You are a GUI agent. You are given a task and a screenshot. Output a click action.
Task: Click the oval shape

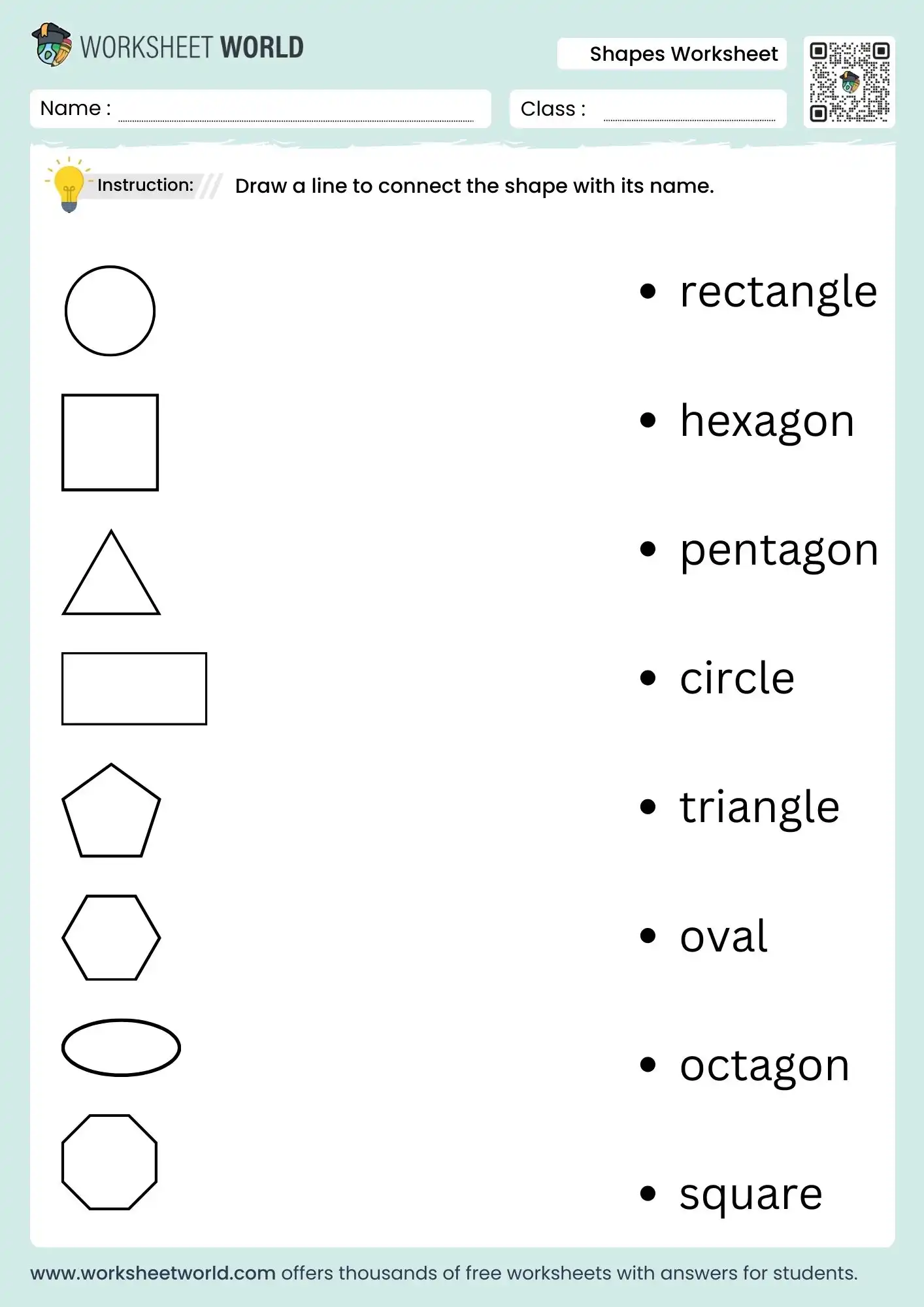point(121,1048)
